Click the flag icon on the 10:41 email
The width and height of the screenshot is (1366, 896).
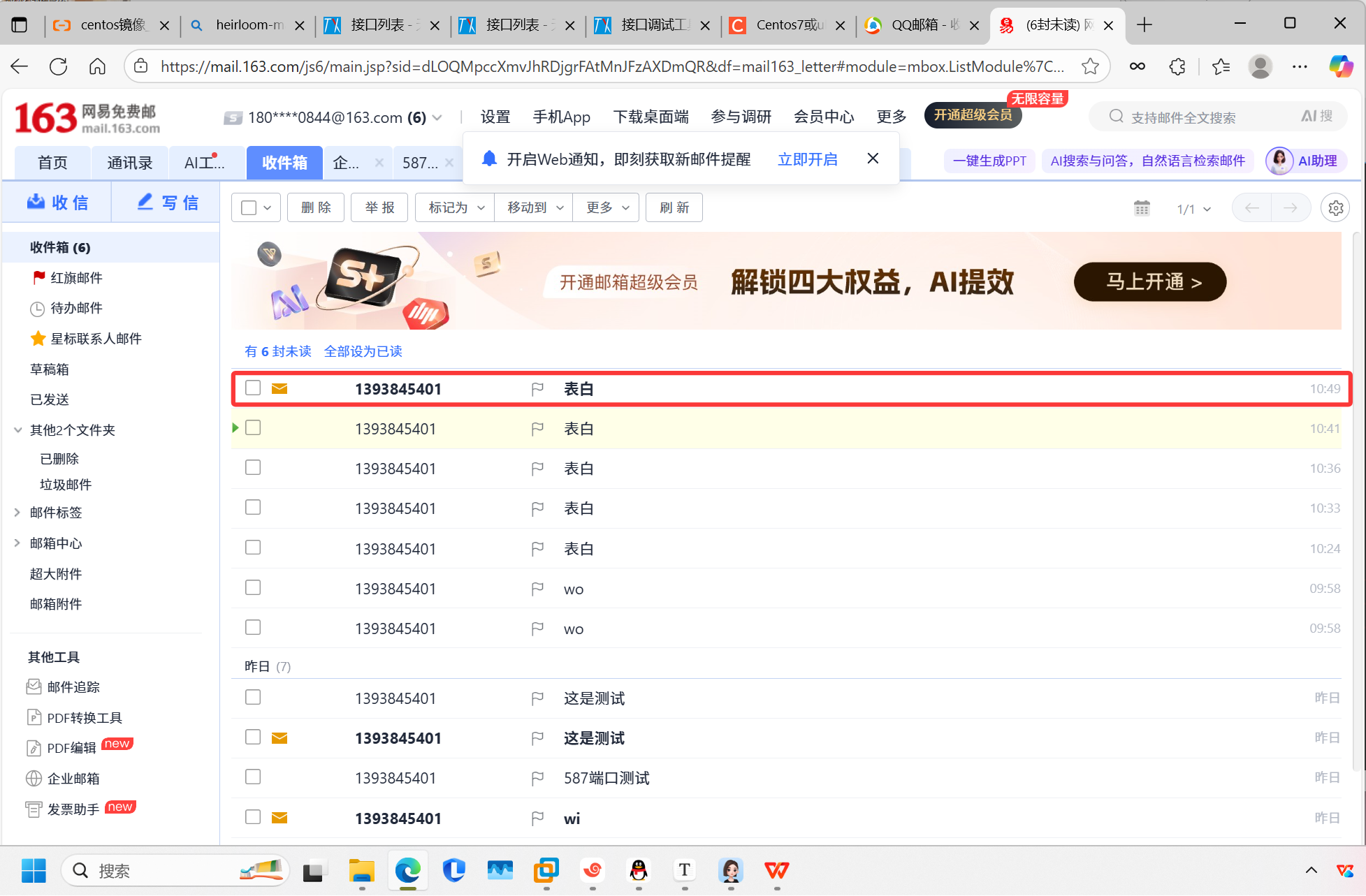(537, 429)
